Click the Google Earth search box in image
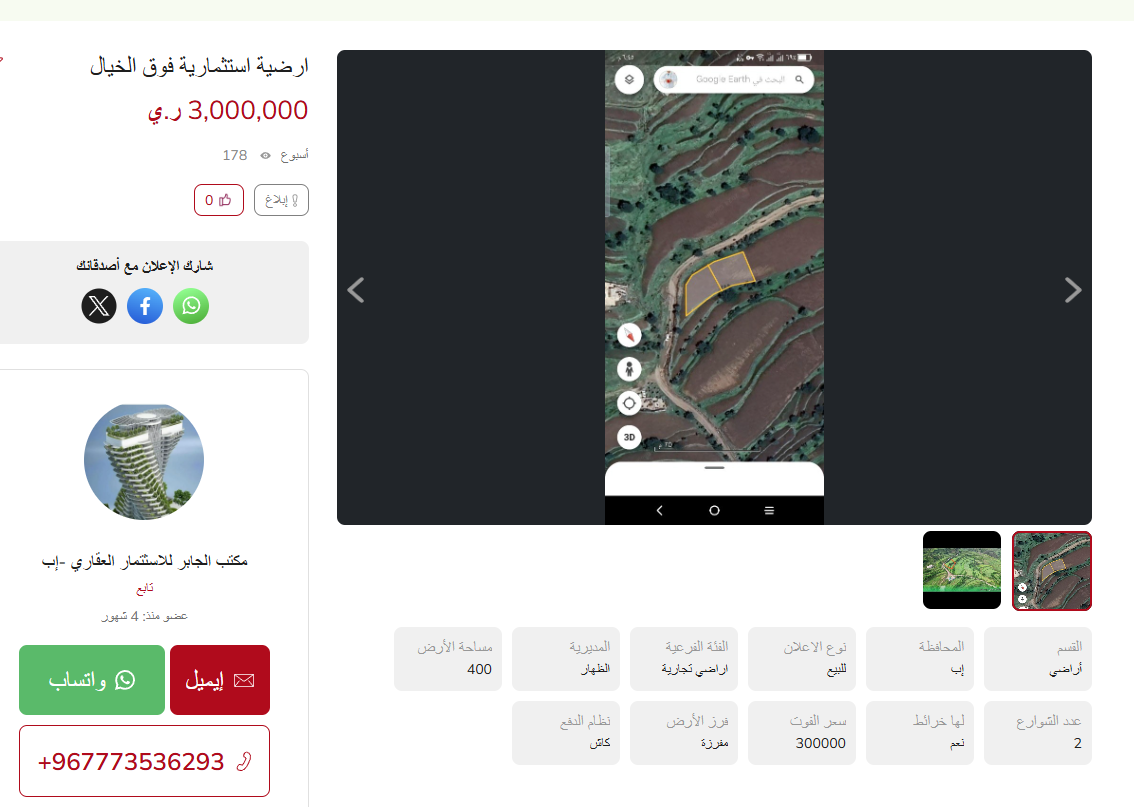The height and width of the screenshot is (807, 1134). [733, 80]
